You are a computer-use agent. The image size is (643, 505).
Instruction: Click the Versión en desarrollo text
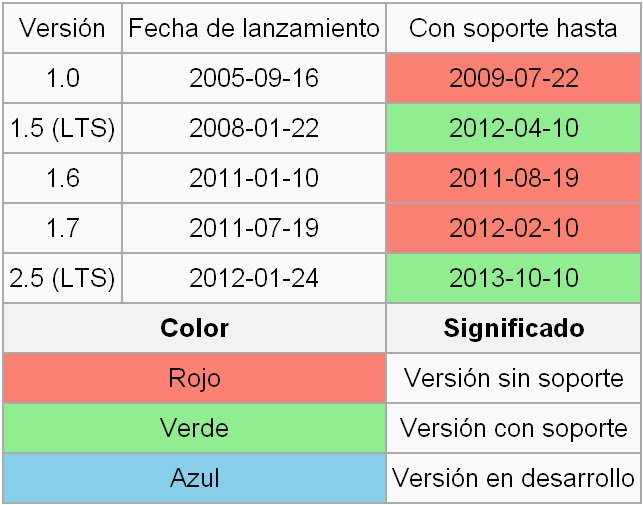coord(513,478)
